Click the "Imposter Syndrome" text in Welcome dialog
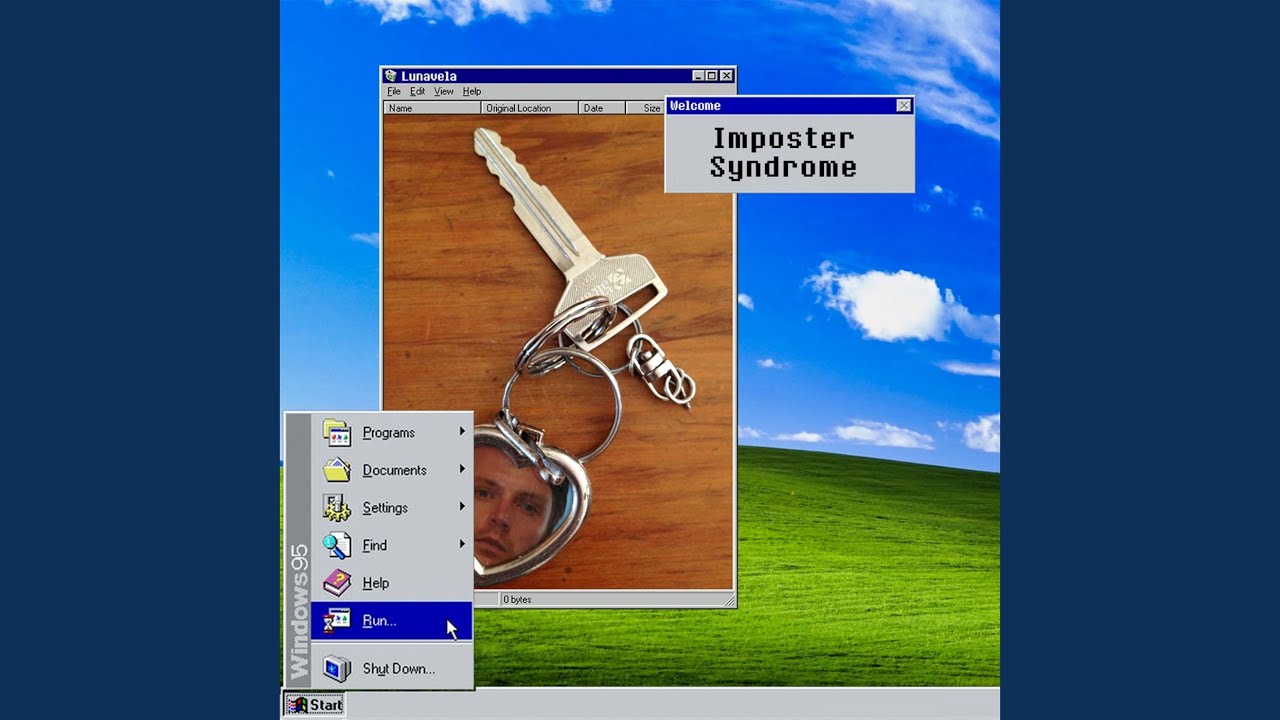The width and height of the screenshot is (1280, 720). pos(783,153)
